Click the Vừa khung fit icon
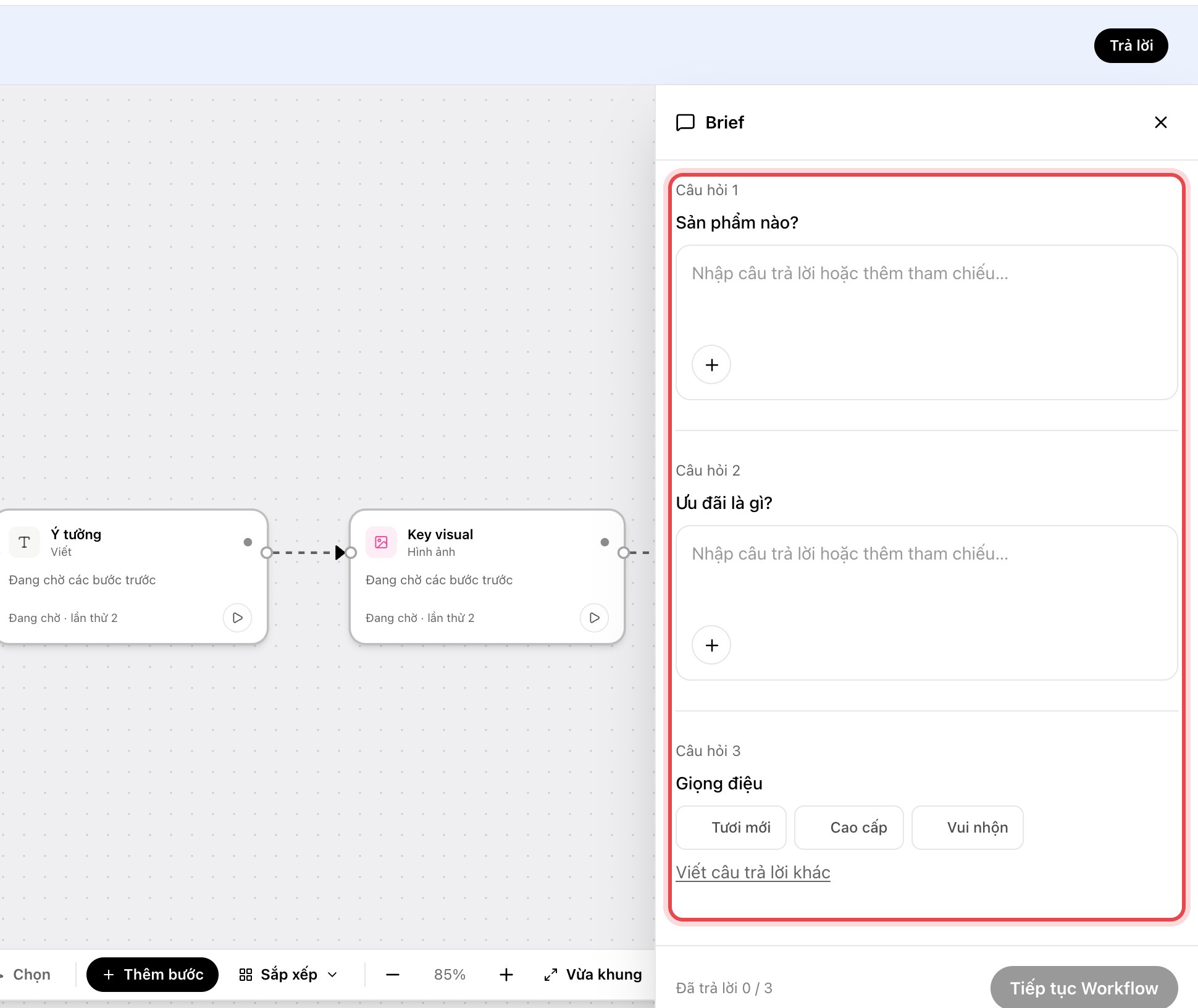Viewport: 1198px width, 1008px height. (551, 975)
